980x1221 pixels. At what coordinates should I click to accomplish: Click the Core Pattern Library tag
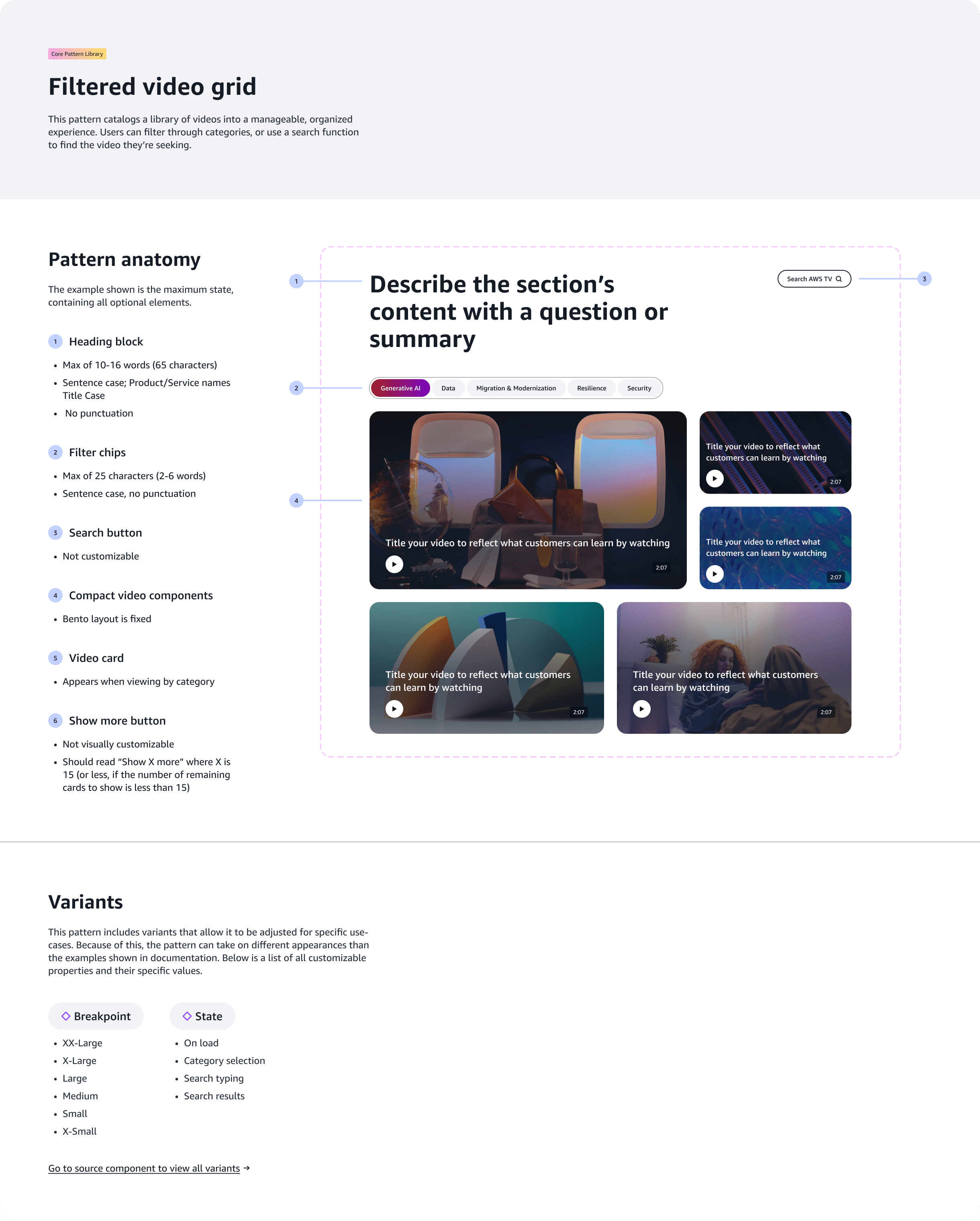77,54
